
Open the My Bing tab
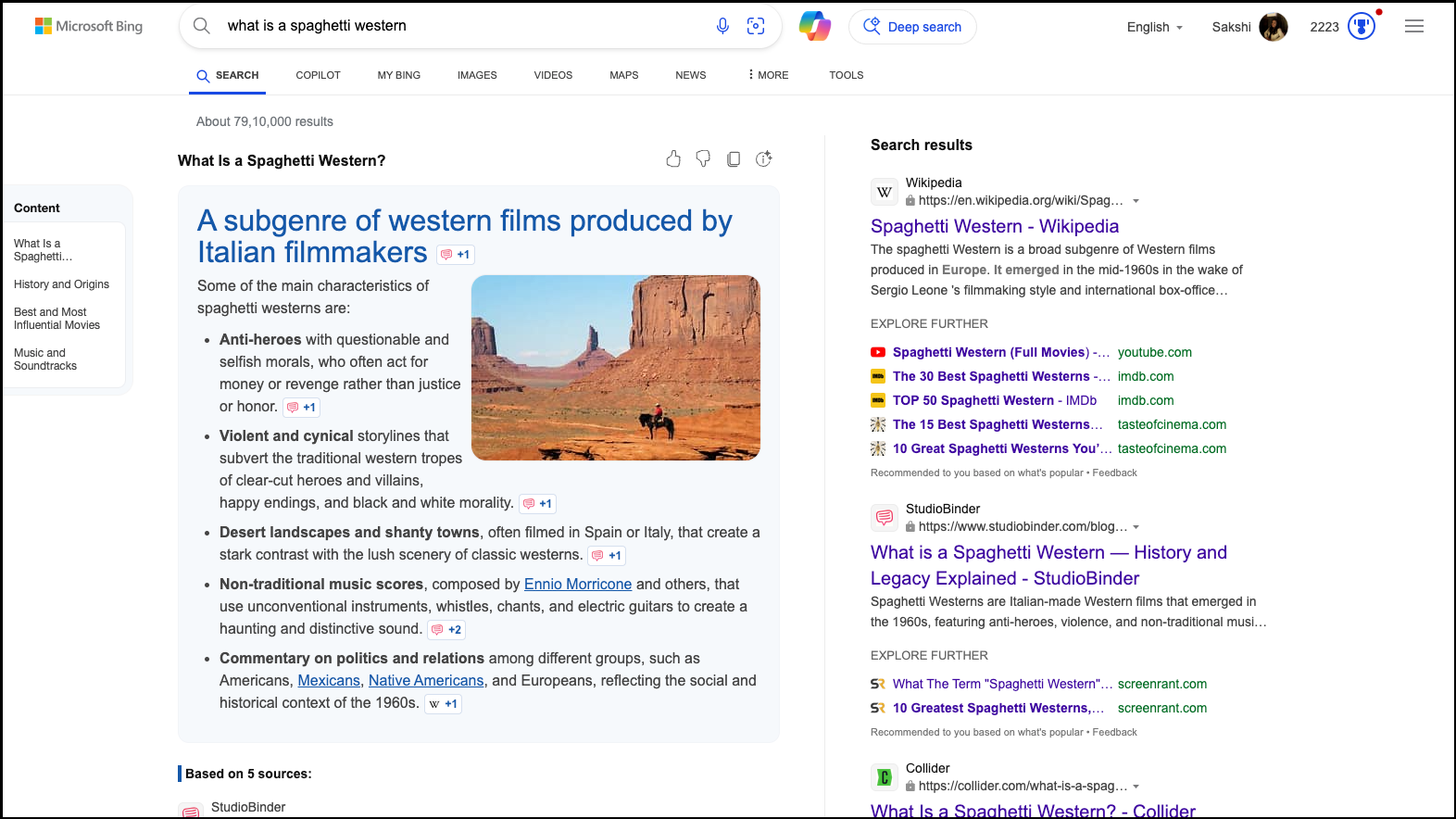pos(399,75)
